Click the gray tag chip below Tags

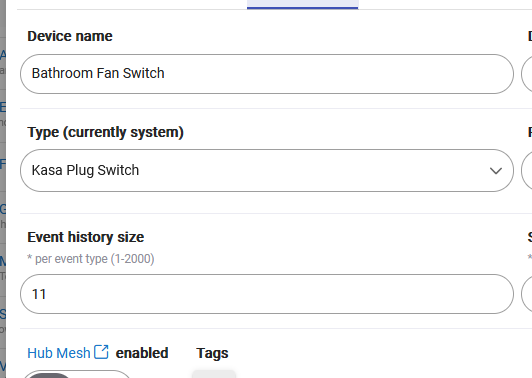coord(214,374)
